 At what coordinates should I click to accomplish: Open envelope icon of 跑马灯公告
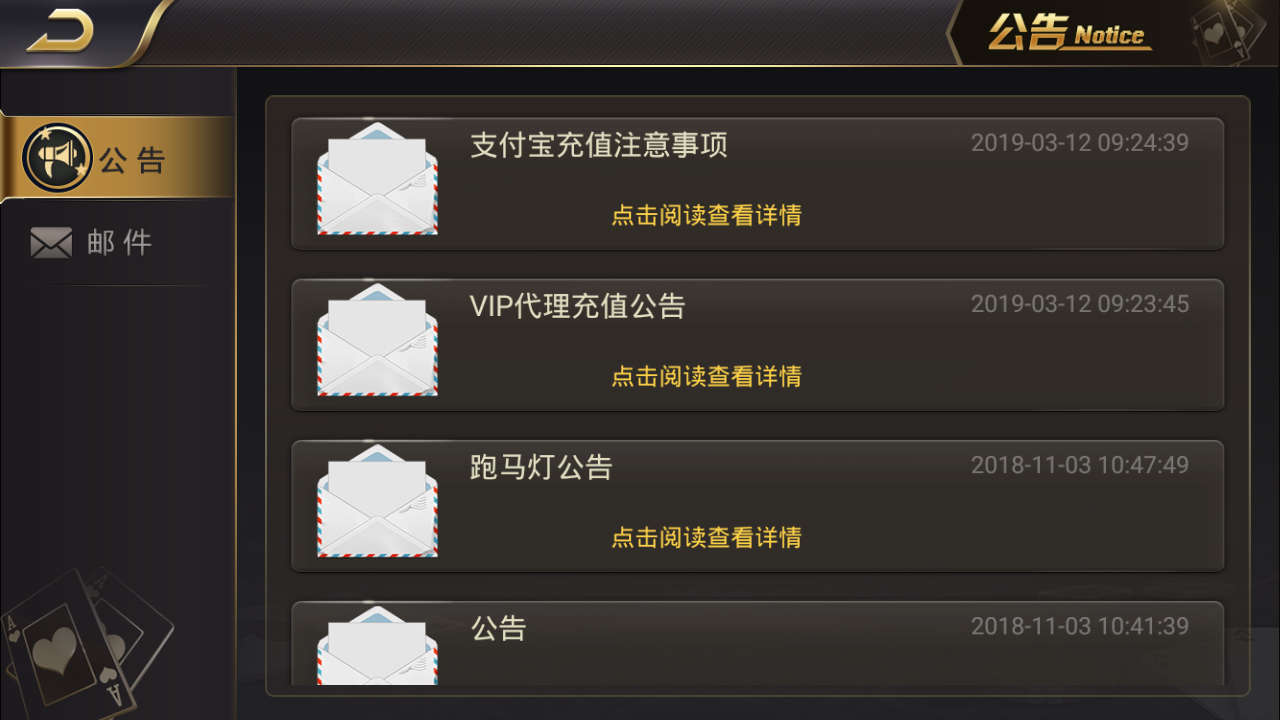pos(377,501)
